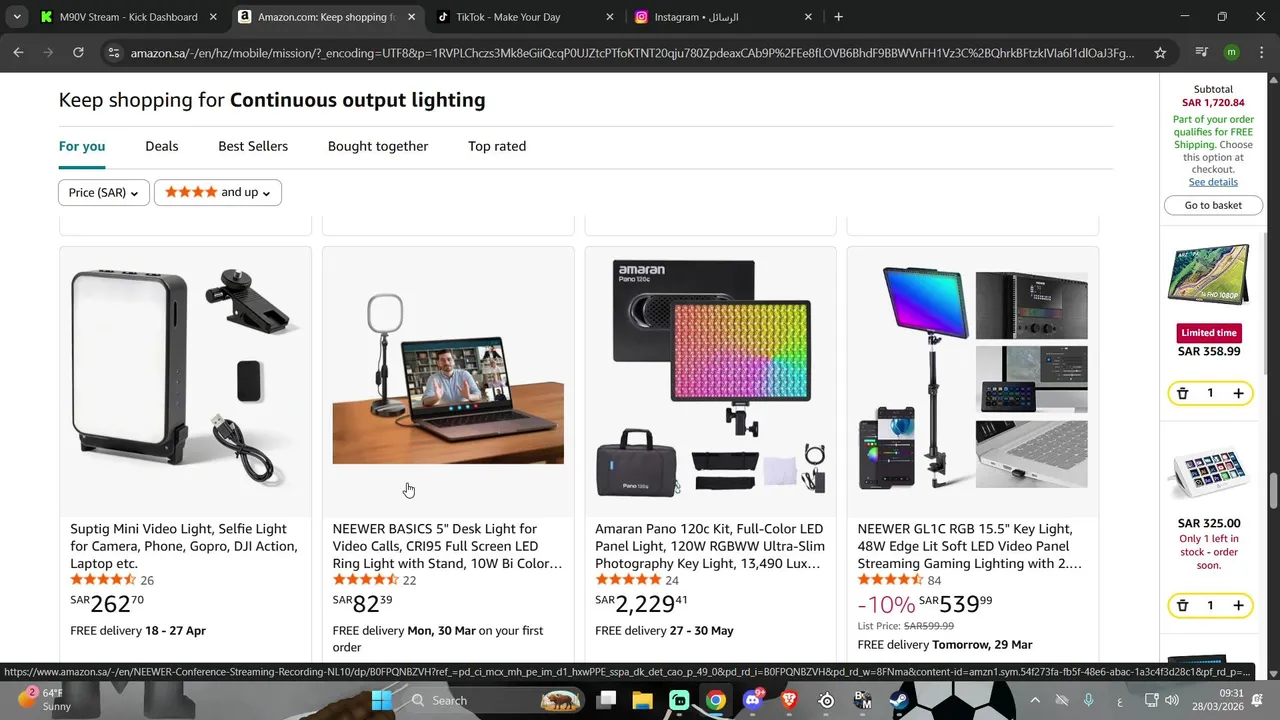
Task: Open the four stars and up dropdown
Action: [217, 192]
